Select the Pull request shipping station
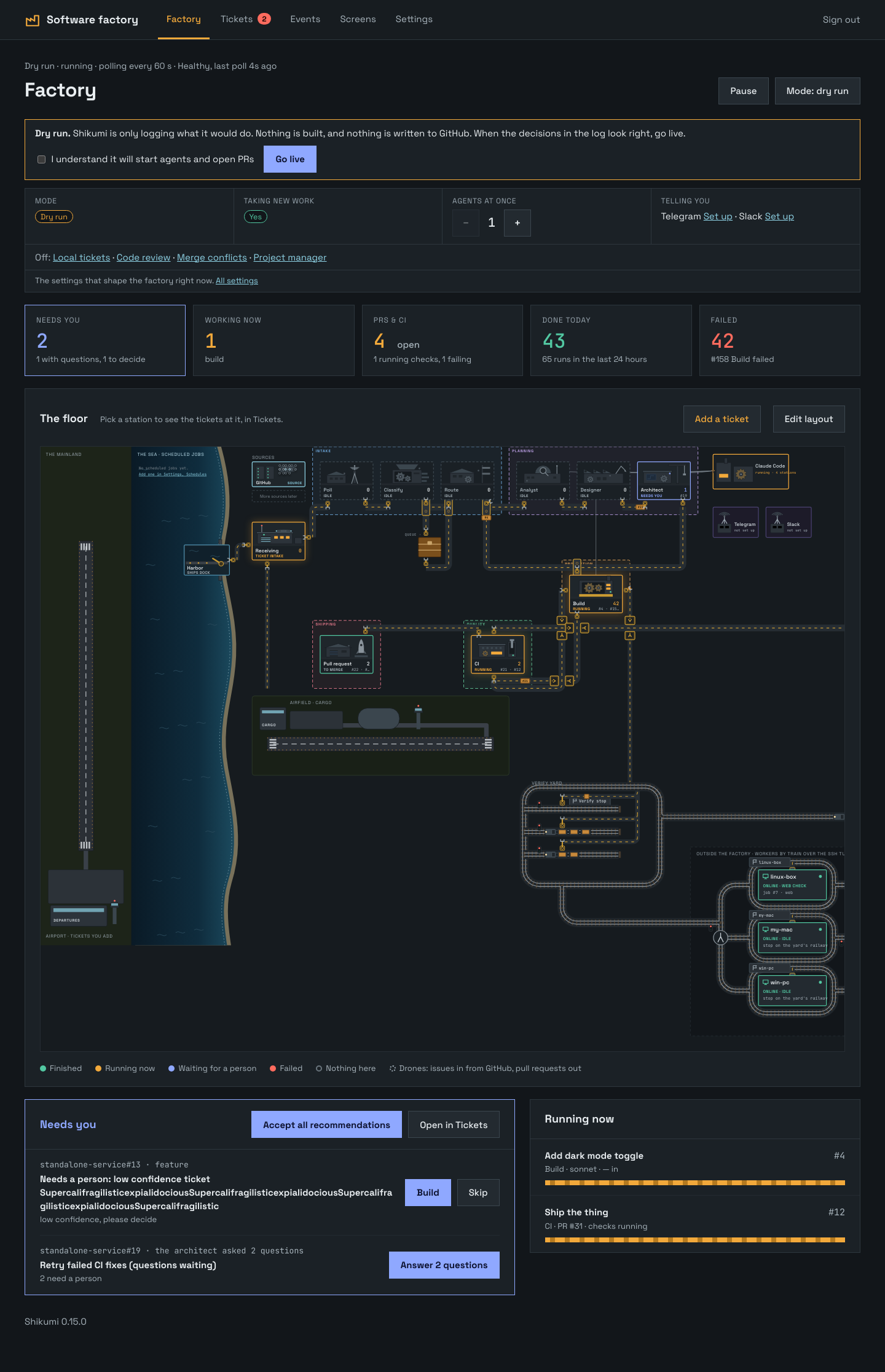885x1372 pixels. 347,654
